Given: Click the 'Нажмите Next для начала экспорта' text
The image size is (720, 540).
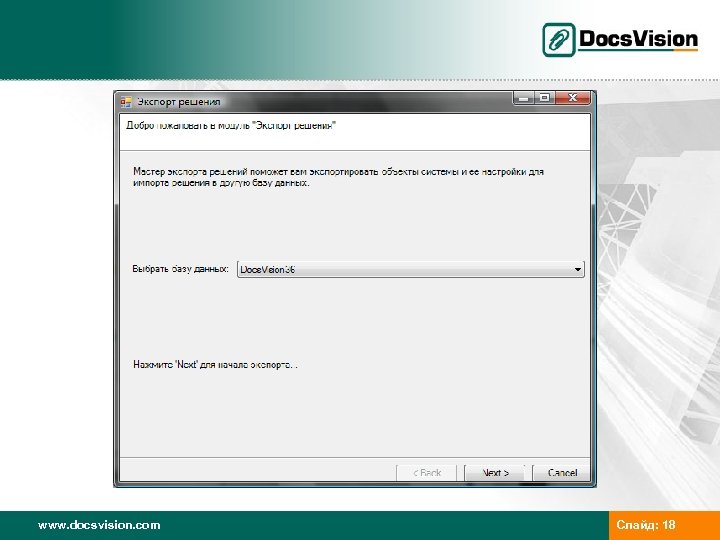Looking at the screenshot, I should (215, 365).
